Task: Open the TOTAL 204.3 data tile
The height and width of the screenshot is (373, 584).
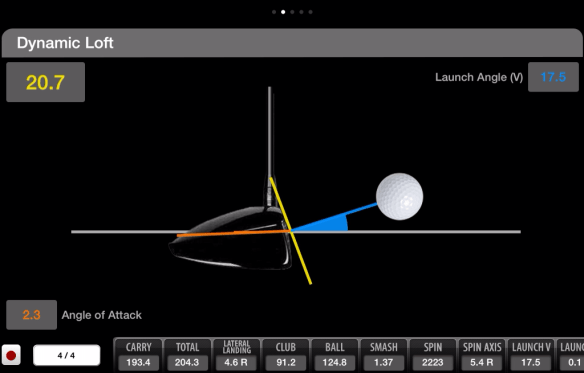Action: 187,355
